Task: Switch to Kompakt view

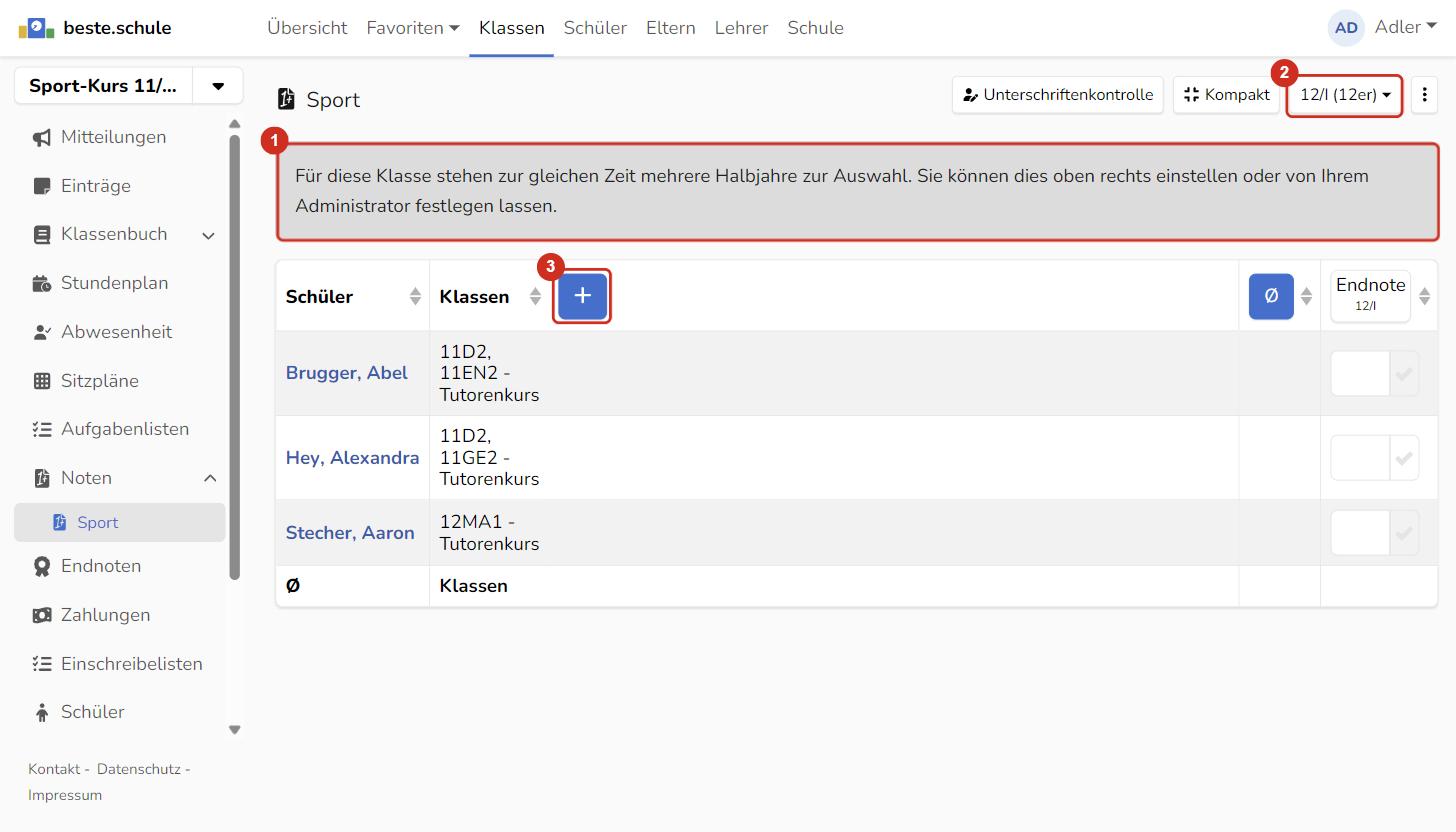Action: (1226, 95)
